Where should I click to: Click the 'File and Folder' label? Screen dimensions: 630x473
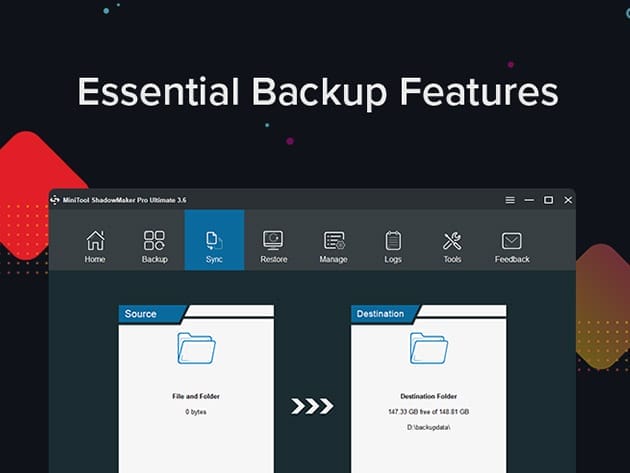click(196, 397)
